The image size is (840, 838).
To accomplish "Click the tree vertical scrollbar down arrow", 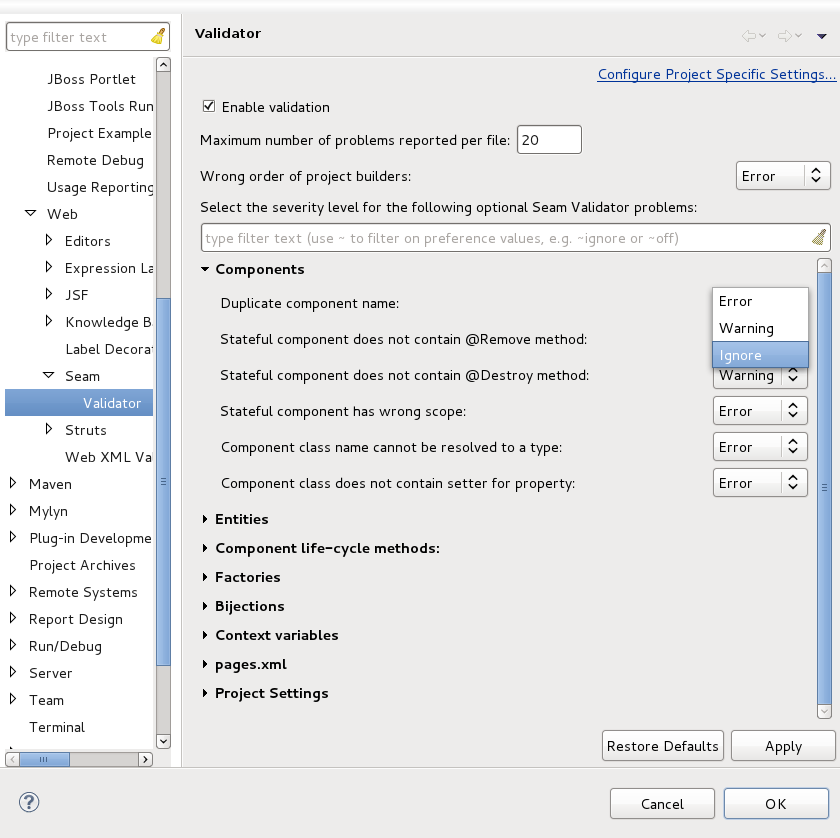I will pyautogui.click(x=163, y=741).
